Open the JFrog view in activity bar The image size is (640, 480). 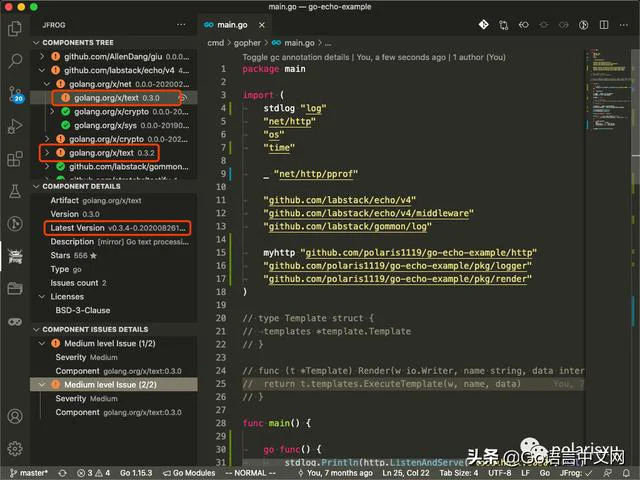tap(15, 256)
